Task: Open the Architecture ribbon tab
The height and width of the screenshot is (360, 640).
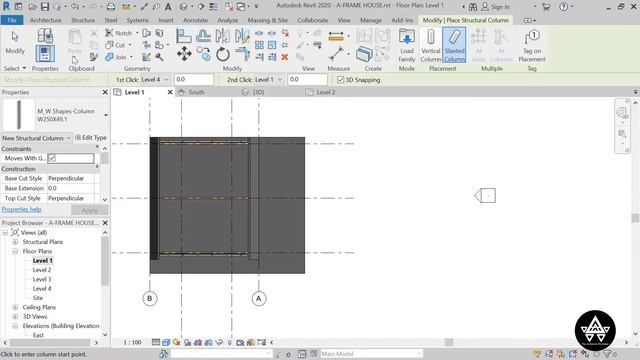Action: 45,20
